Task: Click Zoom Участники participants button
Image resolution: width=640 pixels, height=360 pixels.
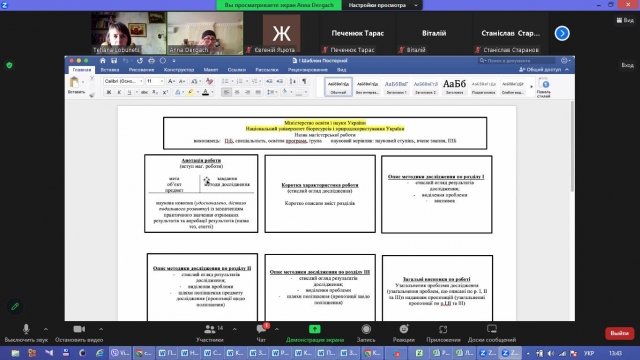Action: (x=210, y=333)
